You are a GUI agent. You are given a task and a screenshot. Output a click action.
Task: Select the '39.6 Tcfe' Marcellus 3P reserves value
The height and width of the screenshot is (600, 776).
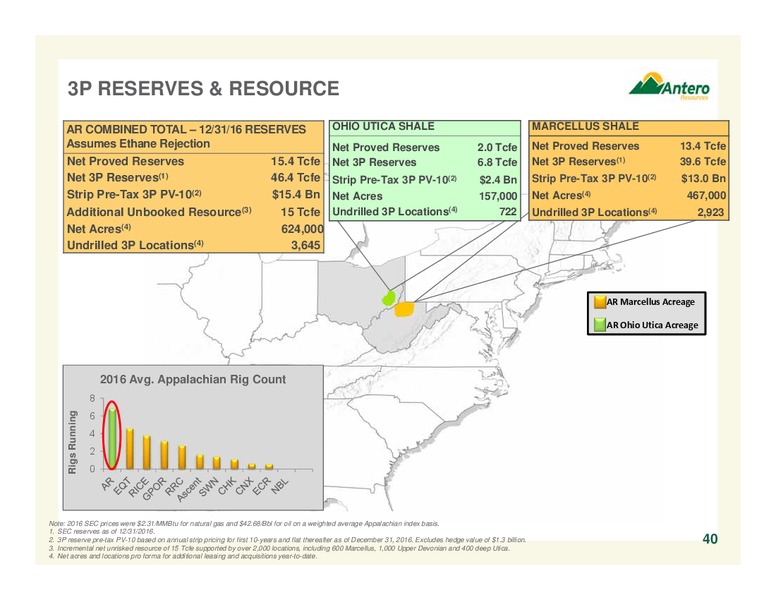point(703,161)
